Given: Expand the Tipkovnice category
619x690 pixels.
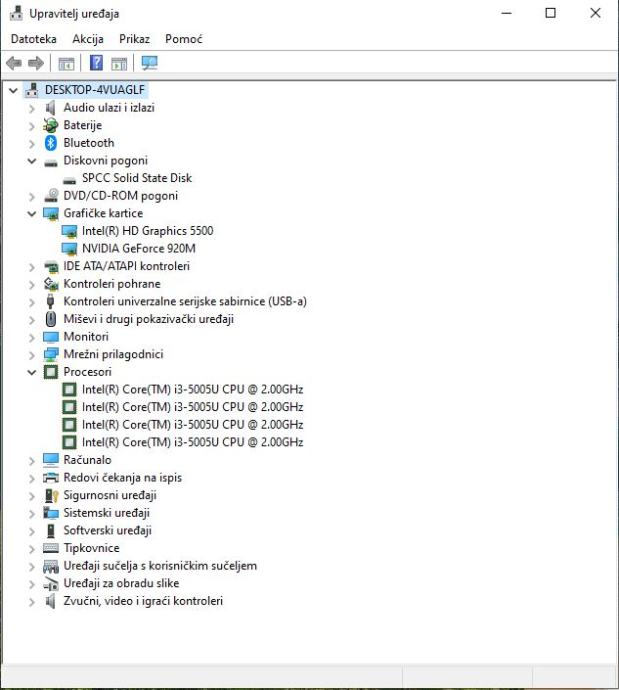Looking at the screenshot, I should pyautogui.click(x=32, y=549).
